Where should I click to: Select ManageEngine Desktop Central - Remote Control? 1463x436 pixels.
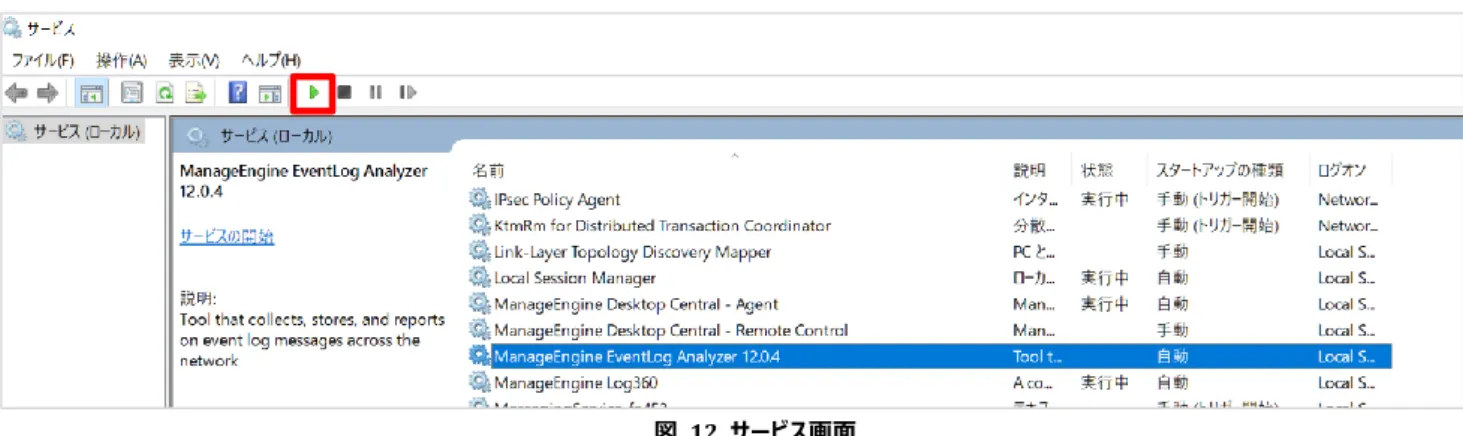click(x=671, y=330)
